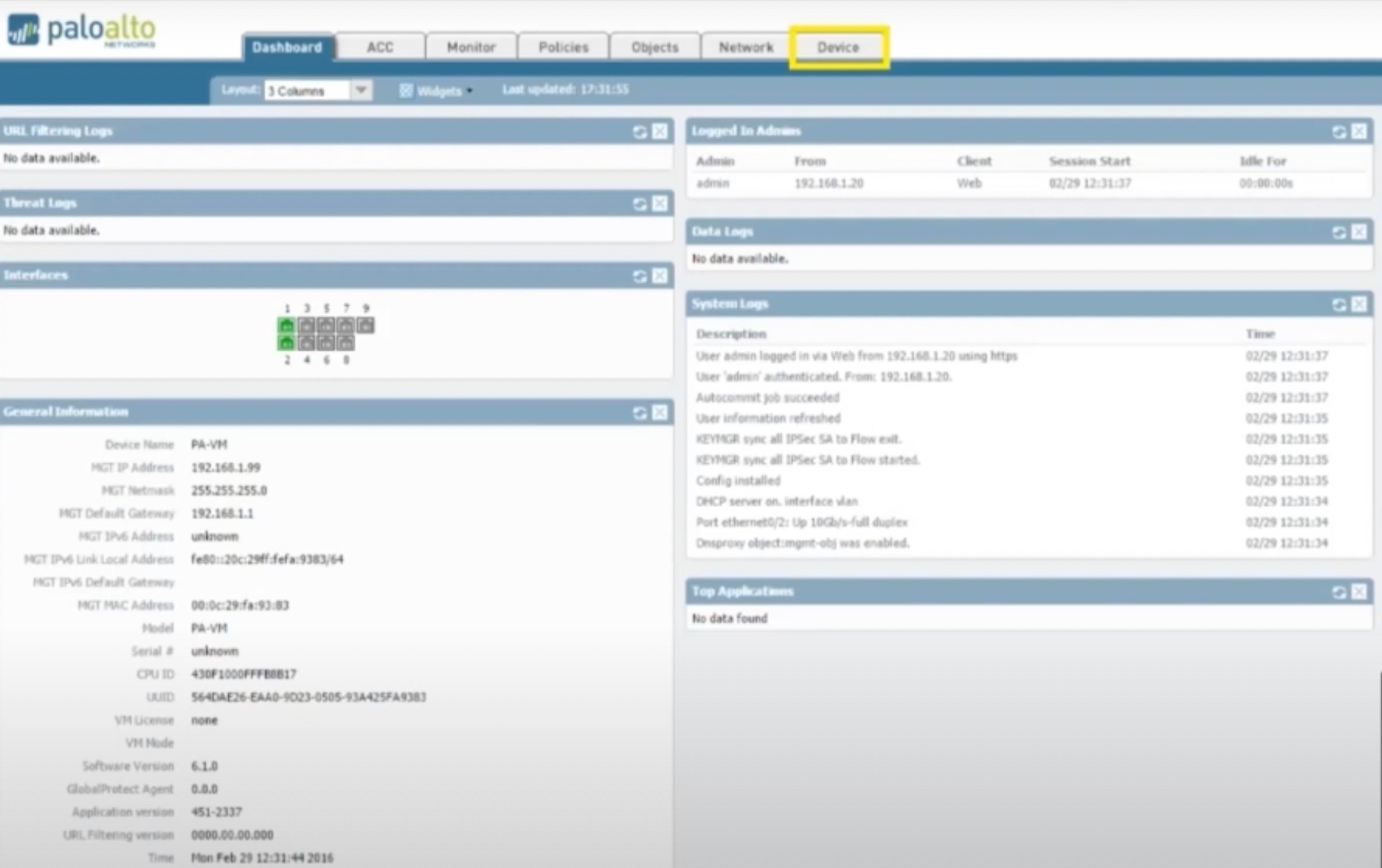Viewport: 1382px width, 868px height.
Task: Refresh the Top Applications widget
Action: pyautogui.click(x=1339, y=592)
